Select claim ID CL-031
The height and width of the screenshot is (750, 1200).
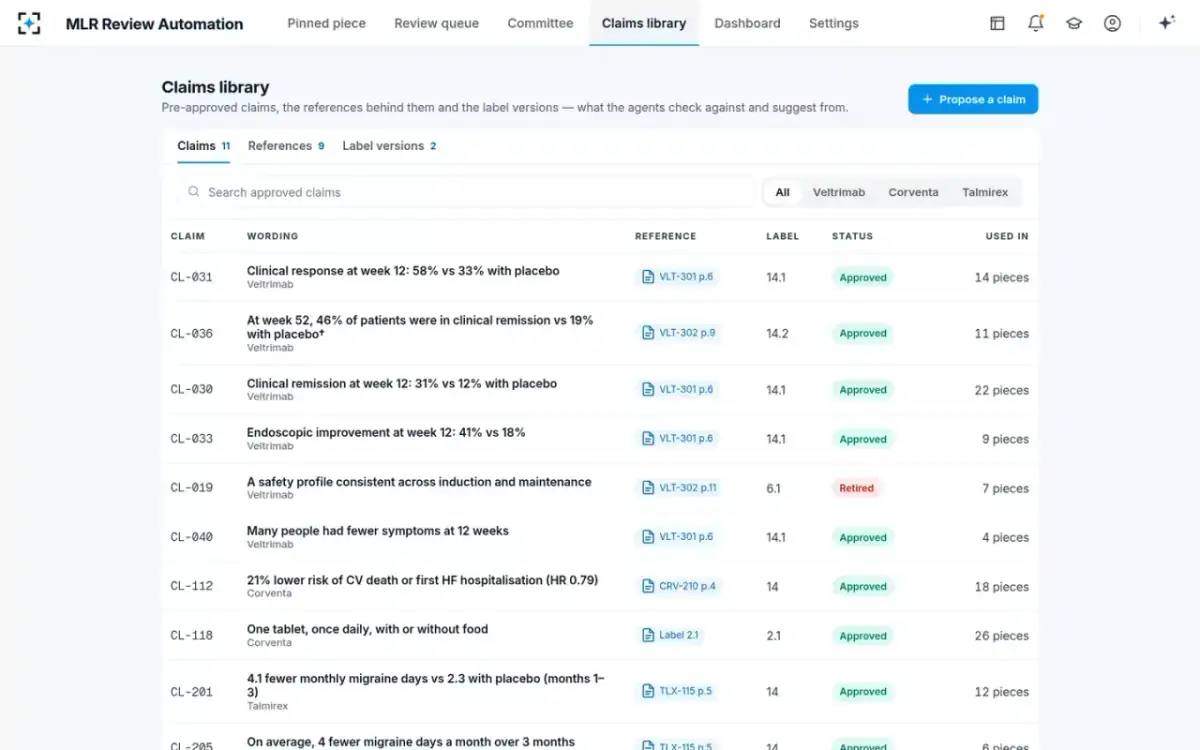(x=191, y=277)
